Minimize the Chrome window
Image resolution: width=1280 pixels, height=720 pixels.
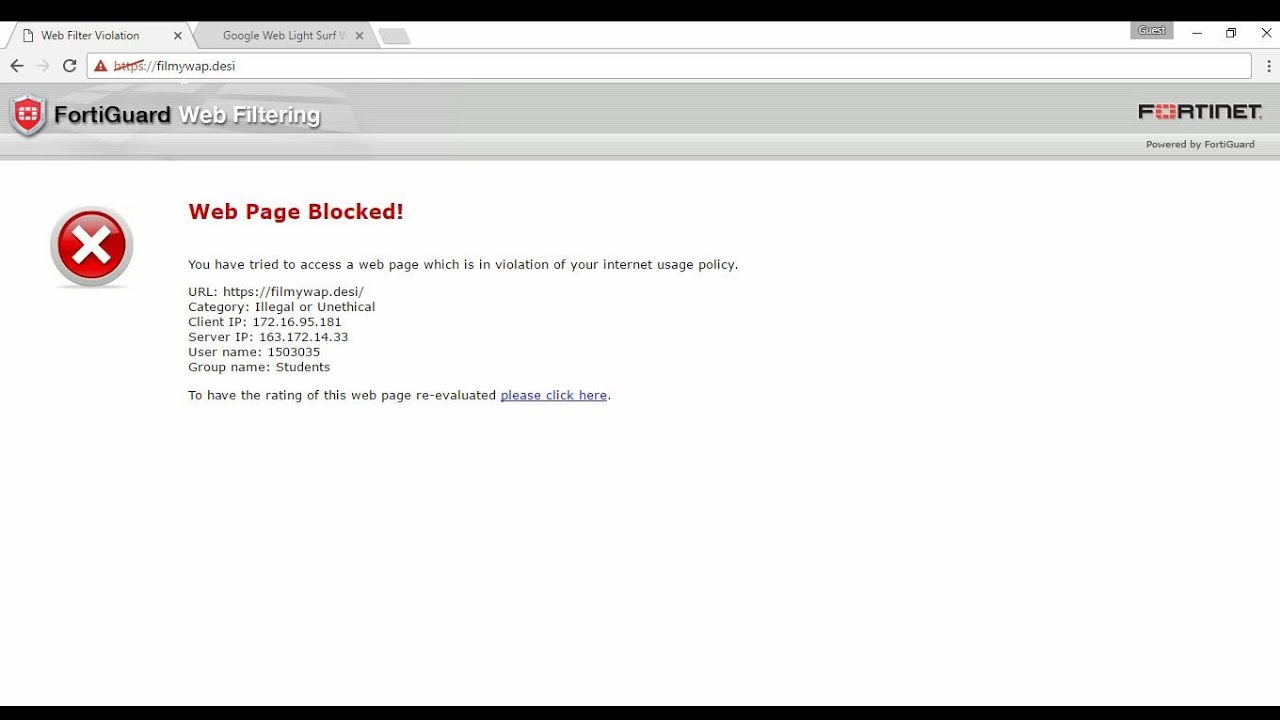(x=1197, y=33)
